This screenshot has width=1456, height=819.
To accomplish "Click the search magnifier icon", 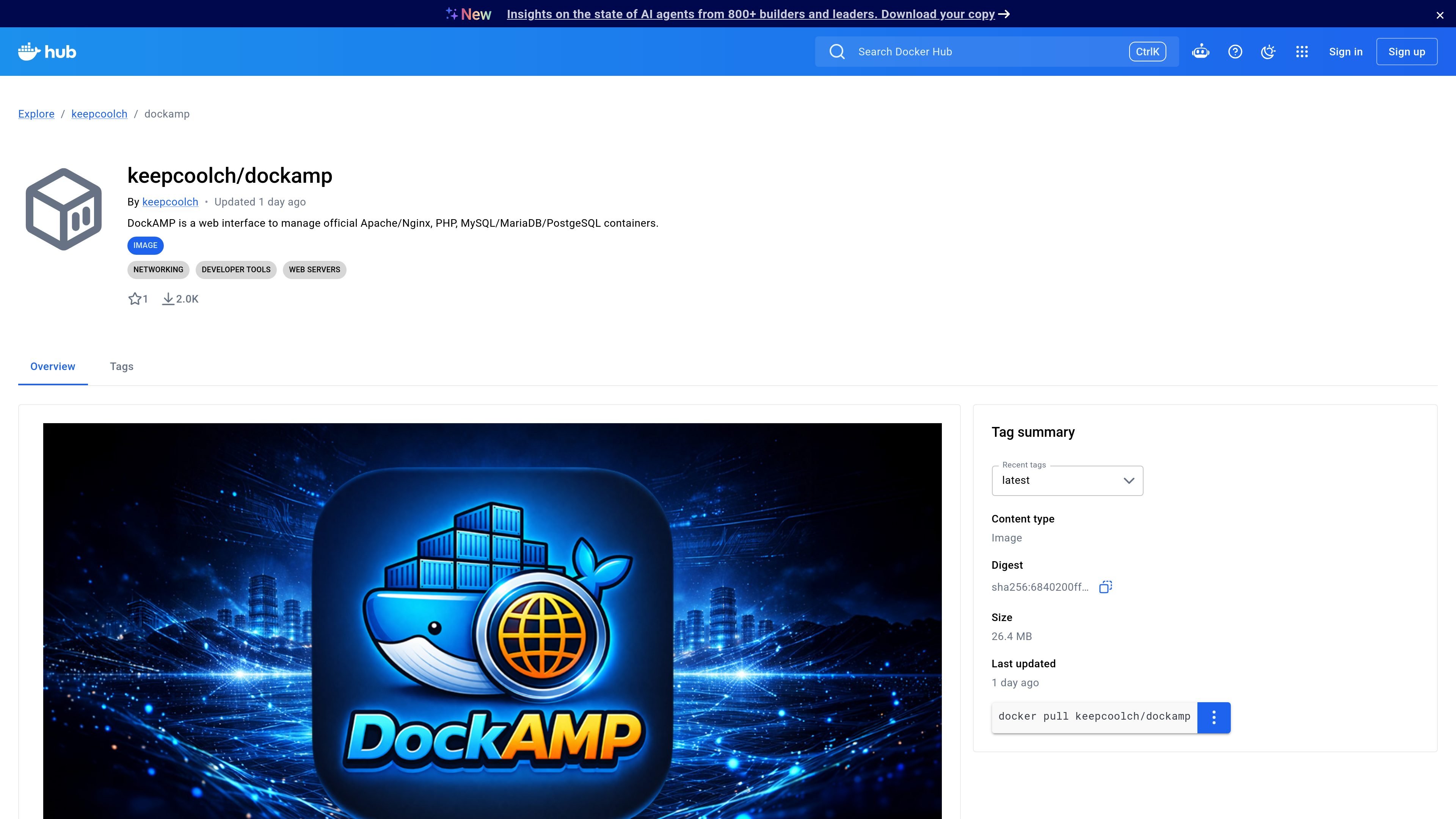I will 837,52.
